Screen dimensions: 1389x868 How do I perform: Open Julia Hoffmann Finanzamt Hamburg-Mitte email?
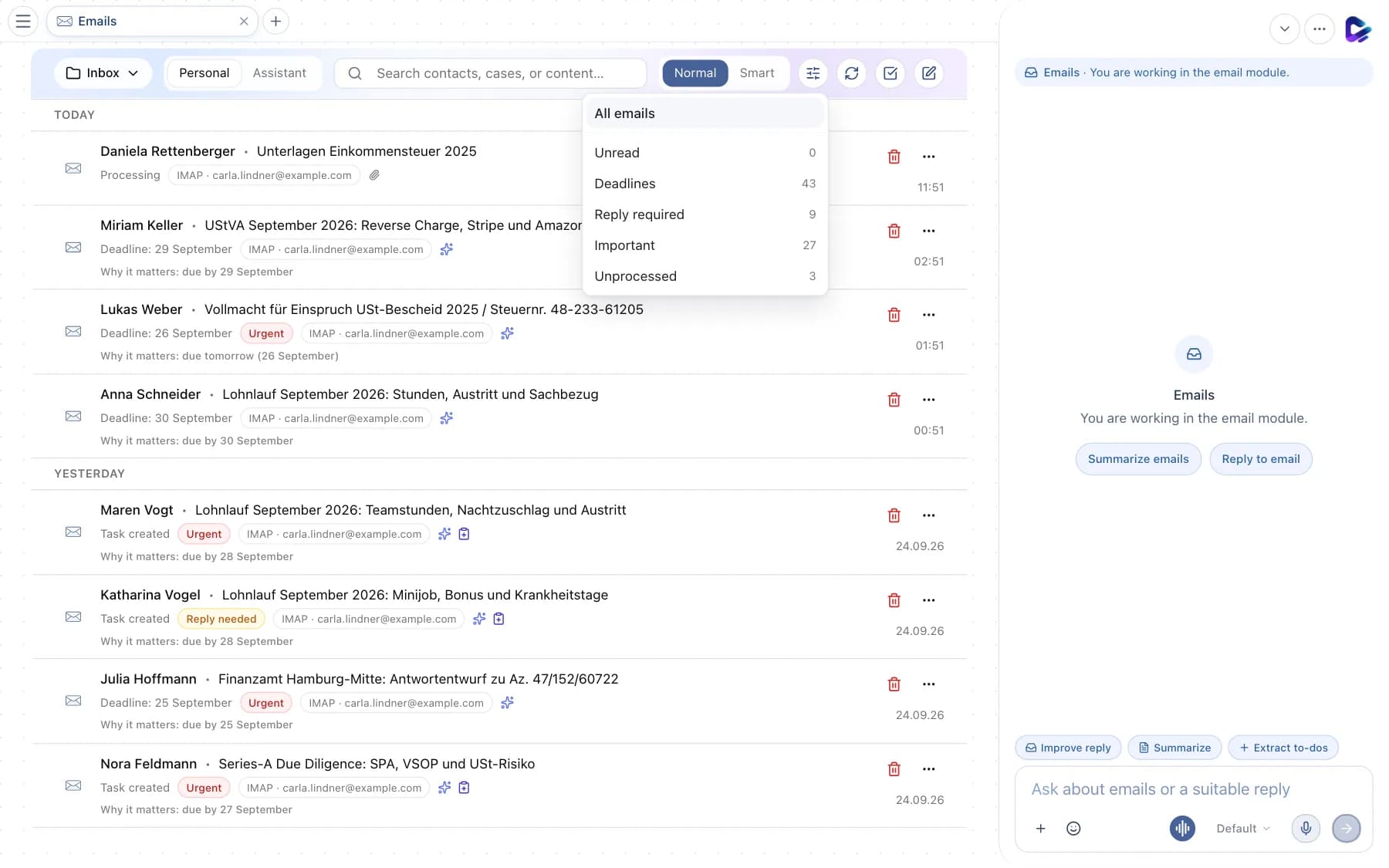pyautogui.click(x=418, y=679)
